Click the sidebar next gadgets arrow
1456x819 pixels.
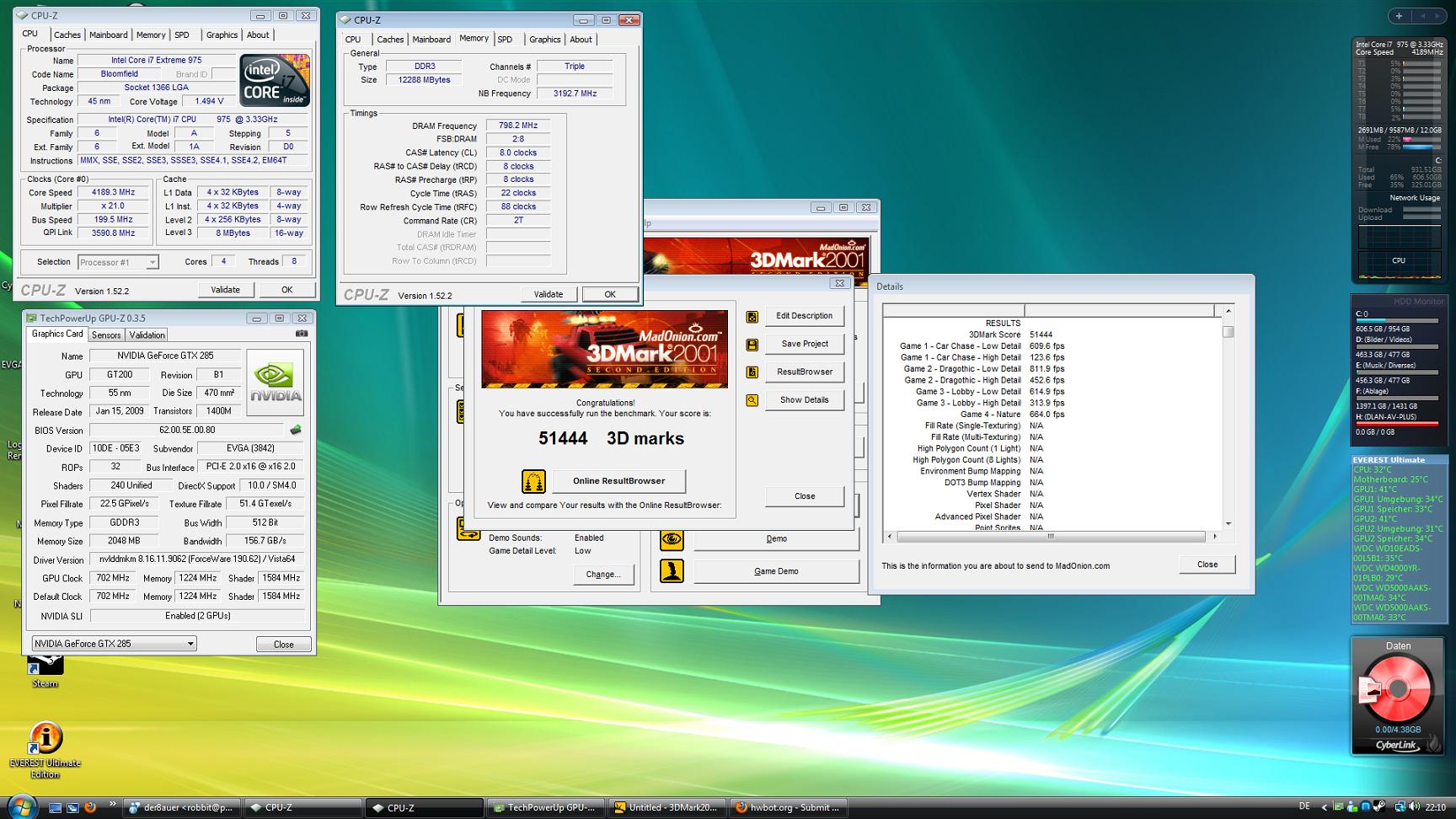tap(1438, 16)
